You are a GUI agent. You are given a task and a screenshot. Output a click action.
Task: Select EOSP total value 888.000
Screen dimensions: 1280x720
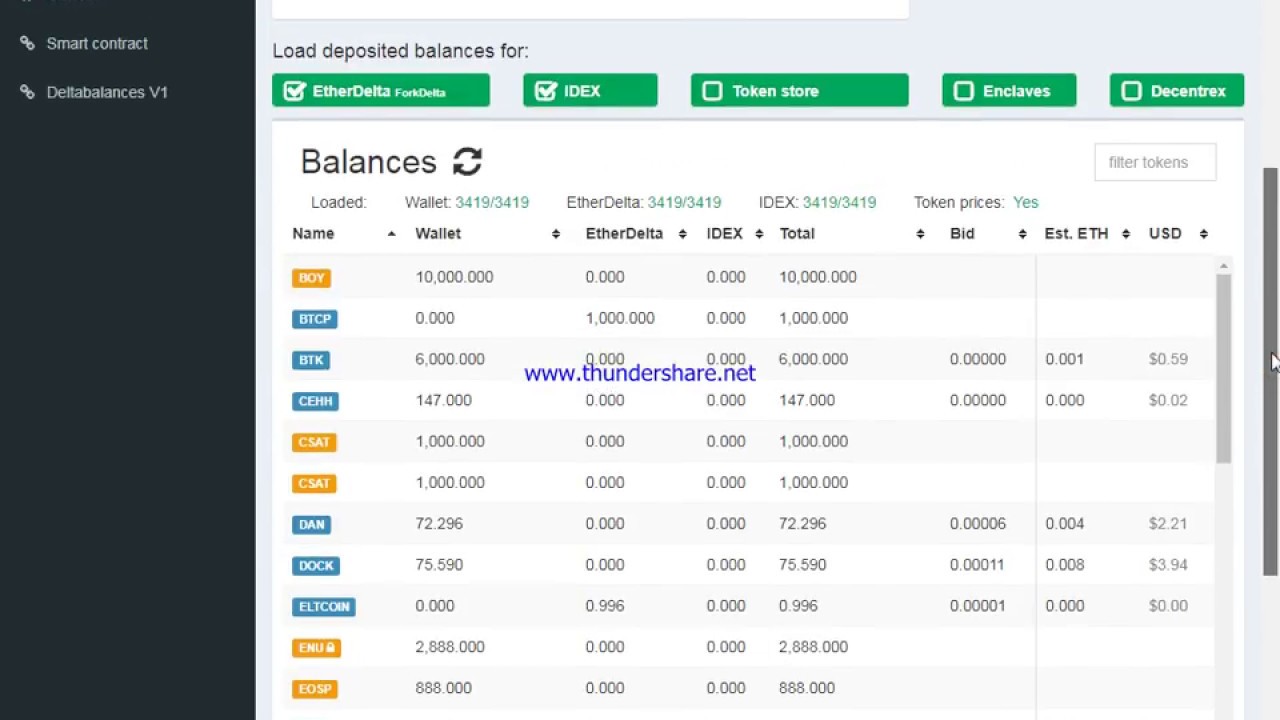[x=807, y=687]
